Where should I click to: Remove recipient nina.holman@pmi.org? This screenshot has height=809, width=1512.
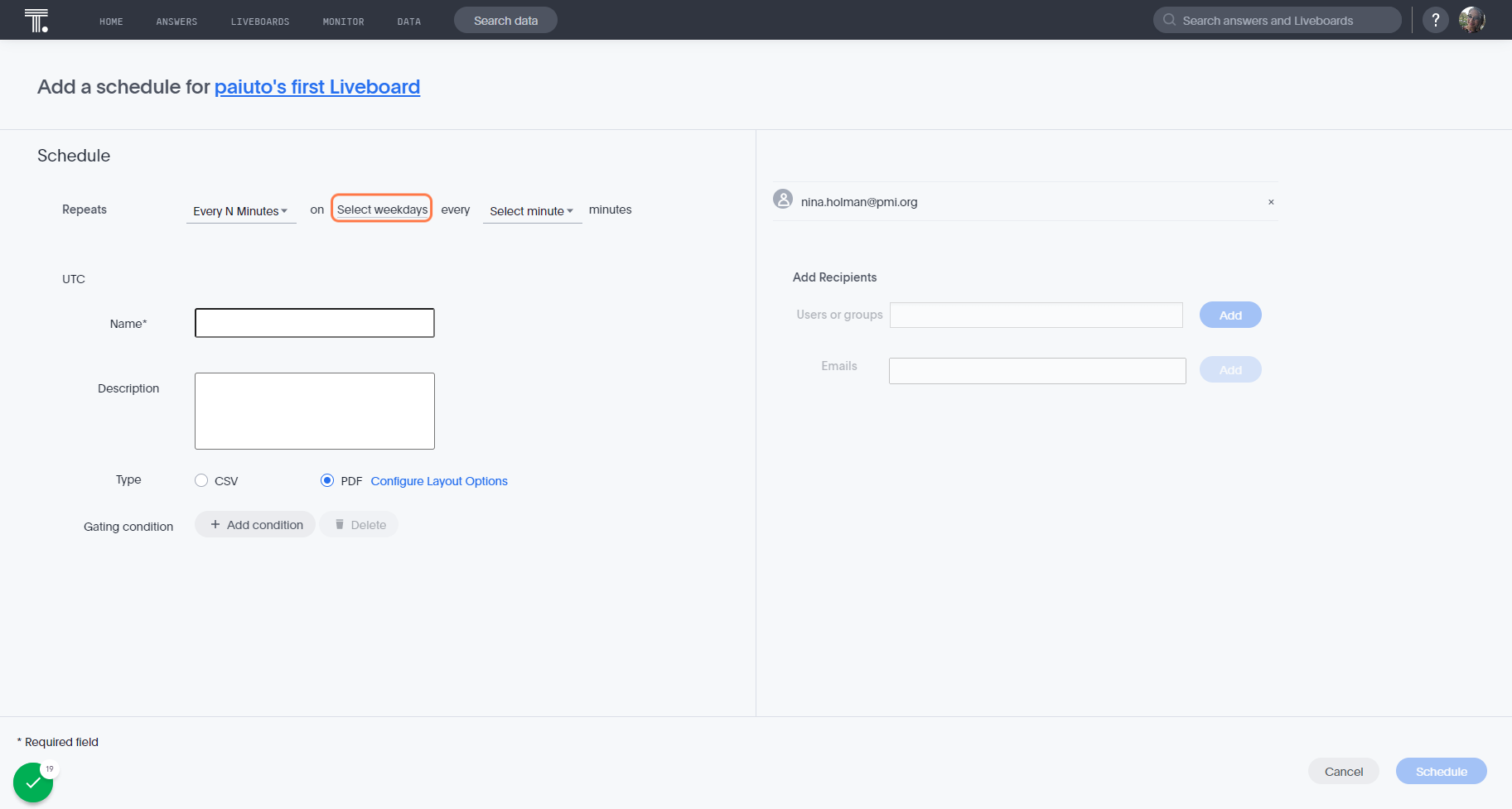pos(1271,202)
